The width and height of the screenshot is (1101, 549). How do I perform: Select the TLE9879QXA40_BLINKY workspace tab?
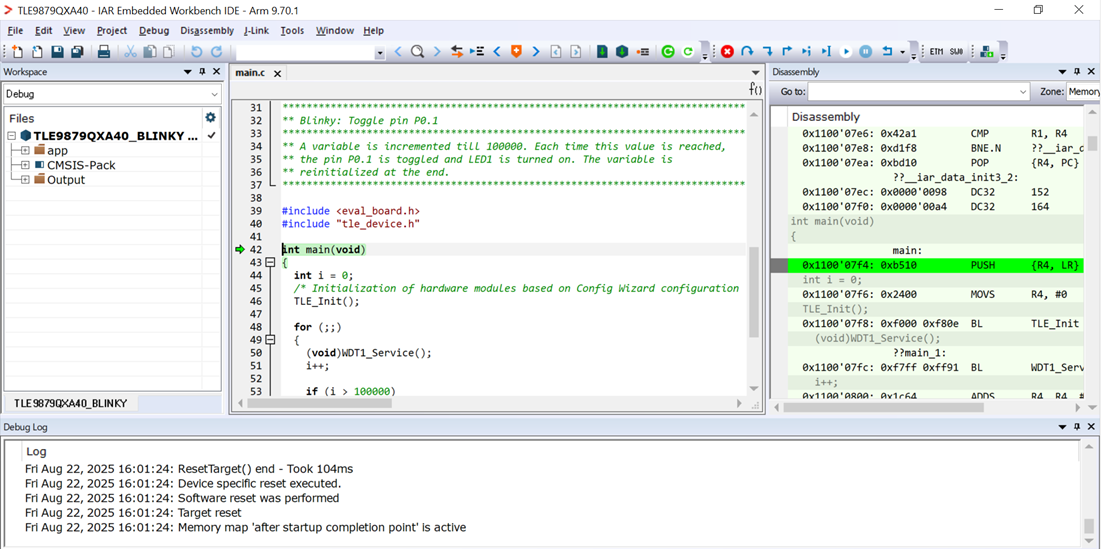point(70,403)
